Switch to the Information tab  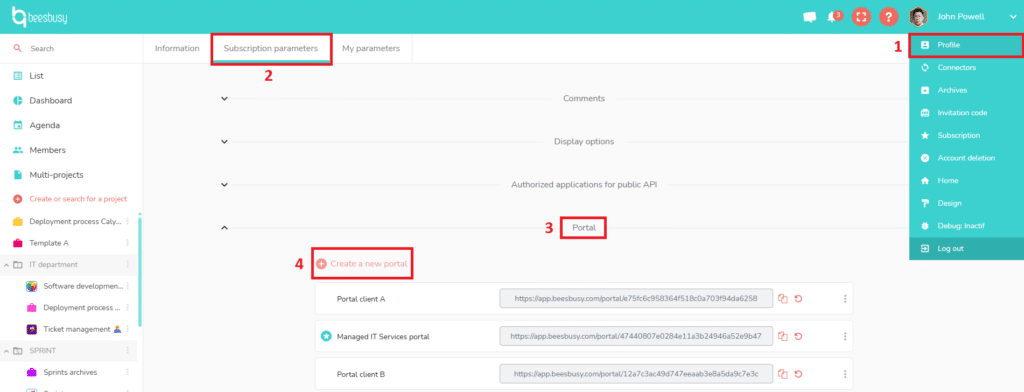click(177, 48)
